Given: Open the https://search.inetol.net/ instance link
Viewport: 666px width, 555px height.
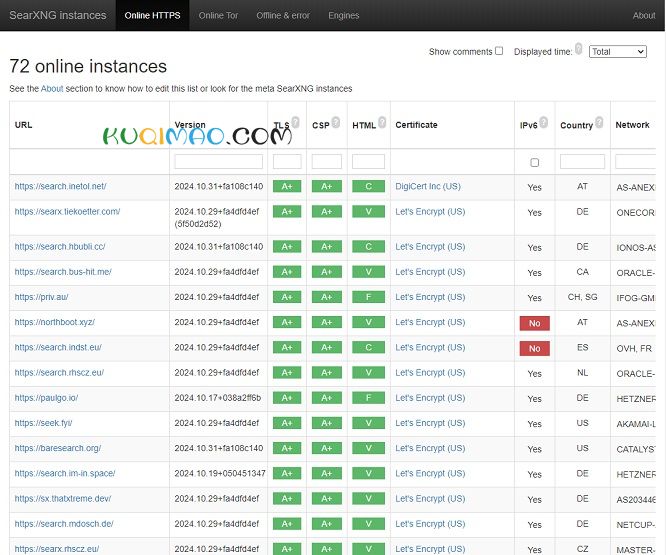Looking at the screenshot, I should pyautogui.click(x=60, y=187).
